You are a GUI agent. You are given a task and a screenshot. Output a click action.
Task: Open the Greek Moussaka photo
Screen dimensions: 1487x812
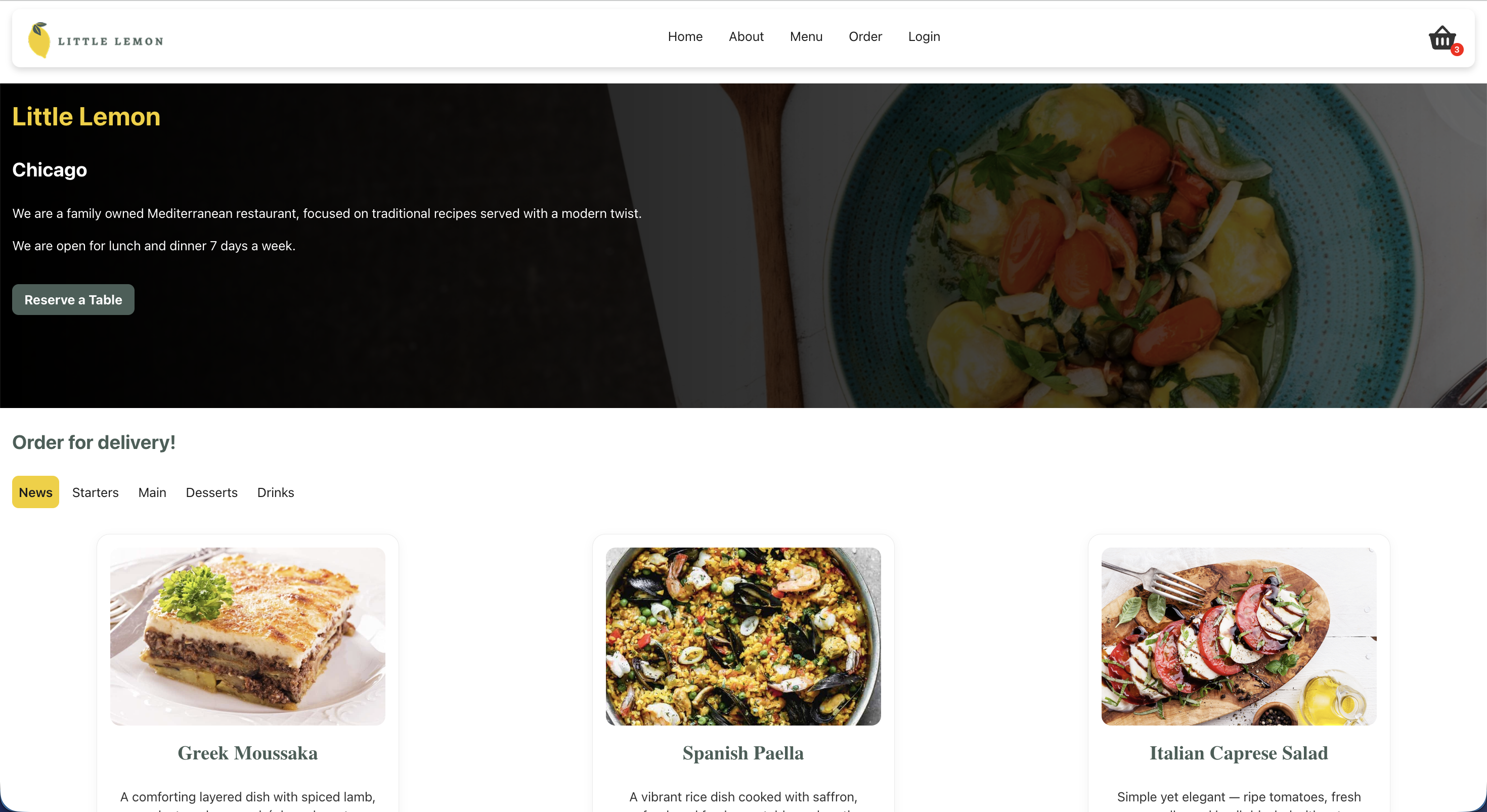pyautogui.click(x=248, y=637)
